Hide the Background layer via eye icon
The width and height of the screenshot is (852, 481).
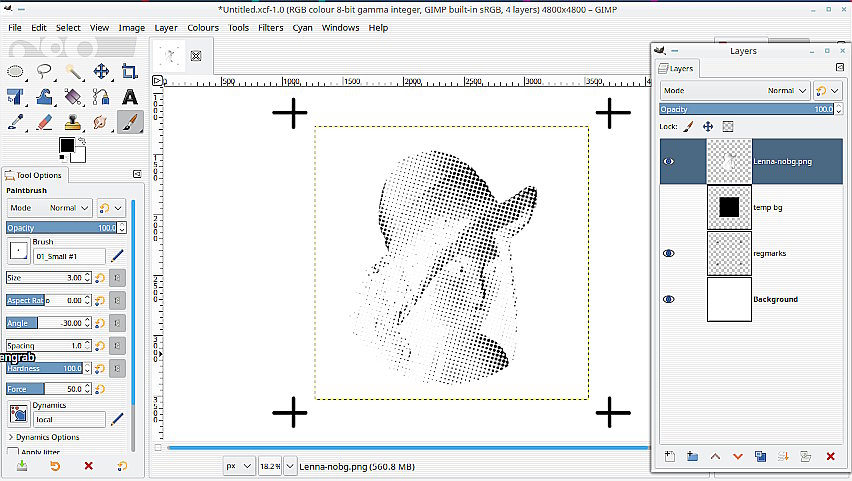point(669,299)
